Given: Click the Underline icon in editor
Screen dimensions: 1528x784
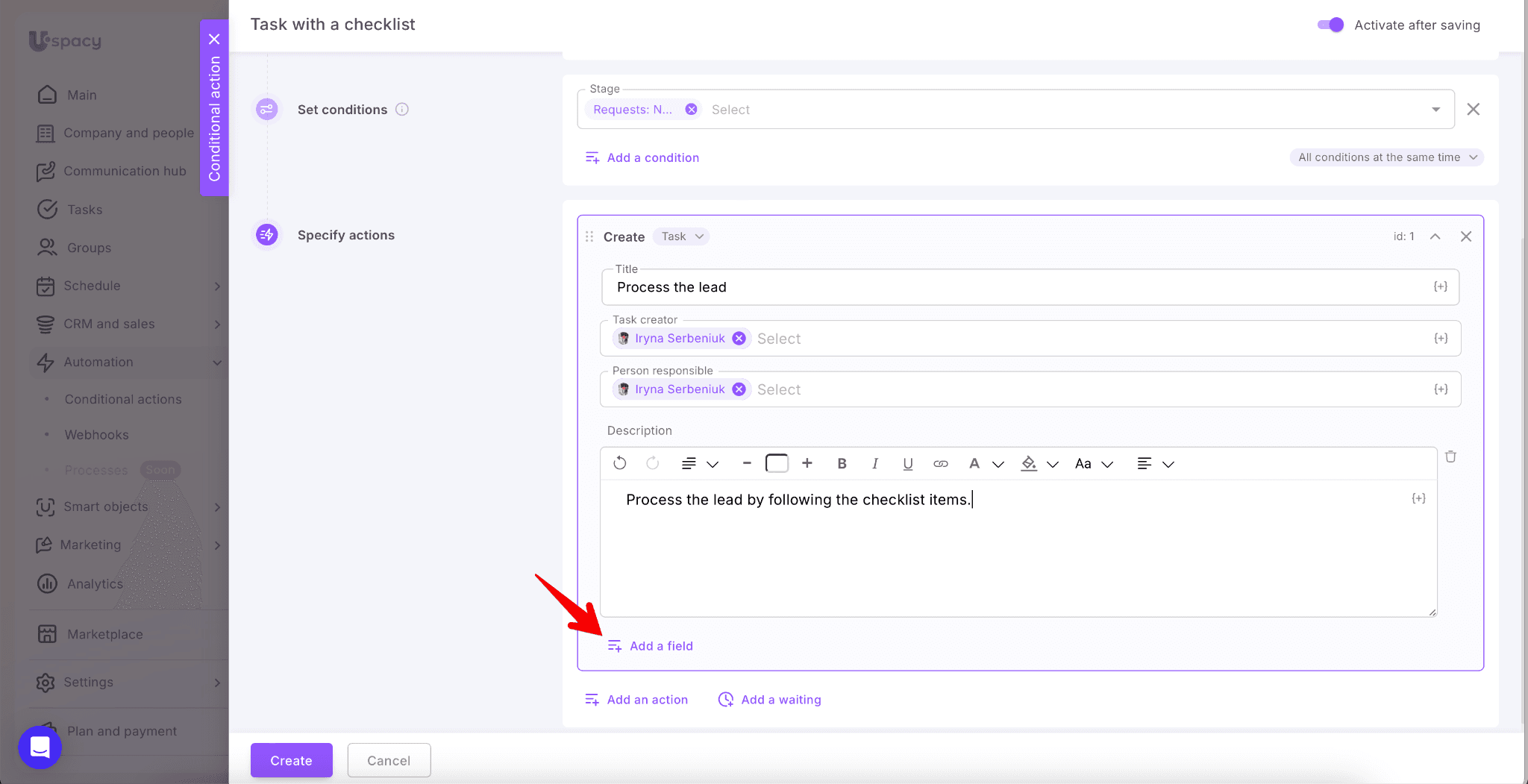Looking at the screenshot, I should click(907, 463).
